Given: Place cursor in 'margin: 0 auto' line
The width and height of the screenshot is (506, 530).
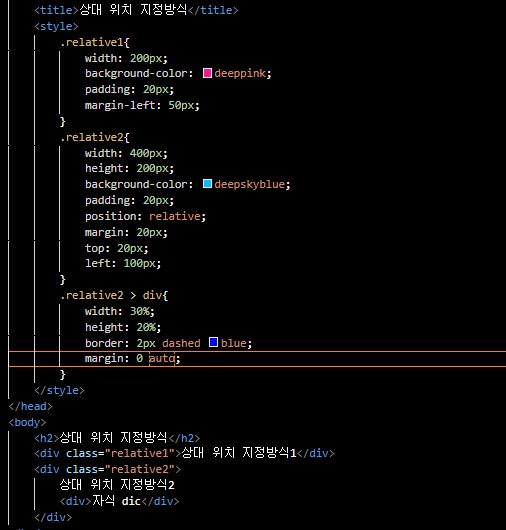Looking at the screenshot, I should [257, 358].
